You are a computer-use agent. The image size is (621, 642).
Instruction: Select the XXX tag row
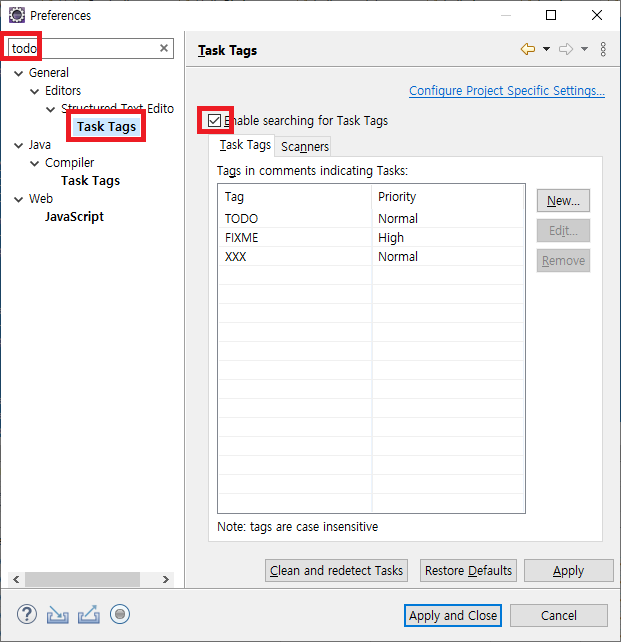371,256
